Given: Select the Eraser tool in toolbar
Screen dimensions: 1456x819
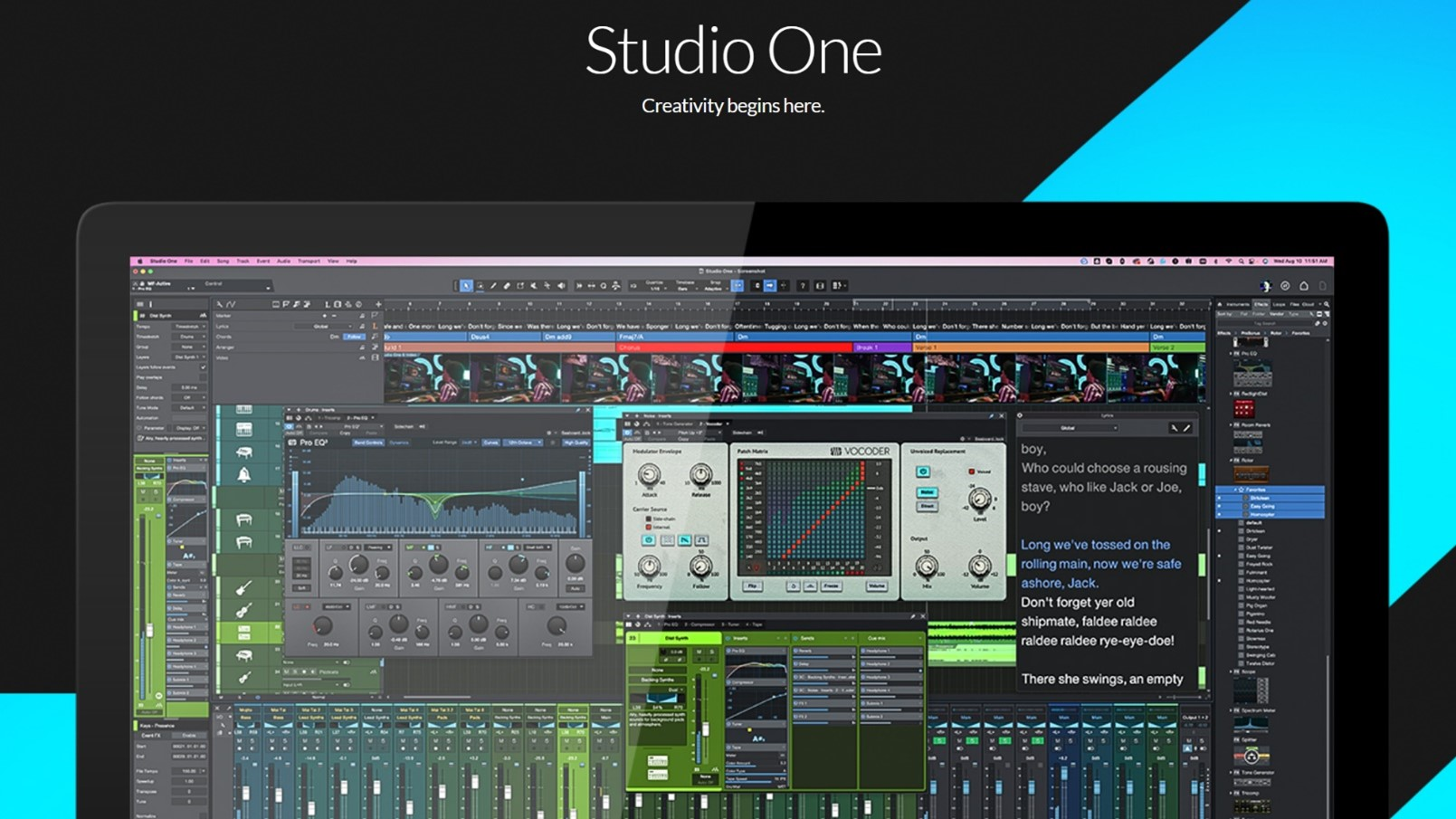Looking at the screenshot, I should [507, 285].
